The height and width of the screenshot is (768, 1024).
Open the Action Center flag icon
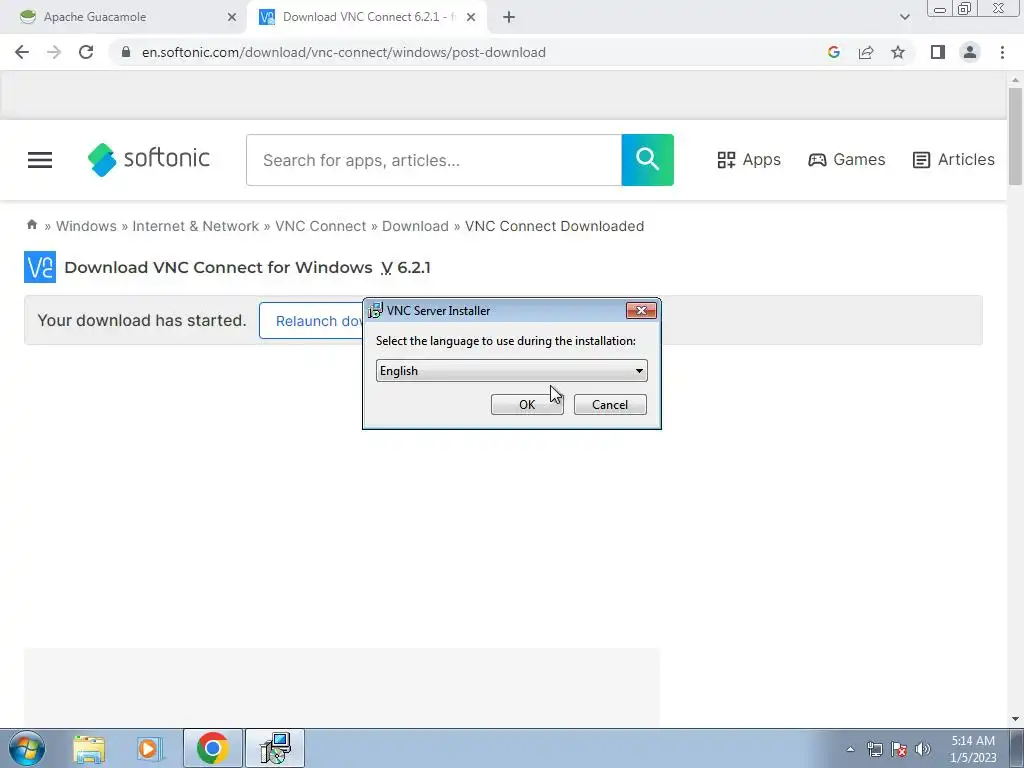tap(899, 749)
